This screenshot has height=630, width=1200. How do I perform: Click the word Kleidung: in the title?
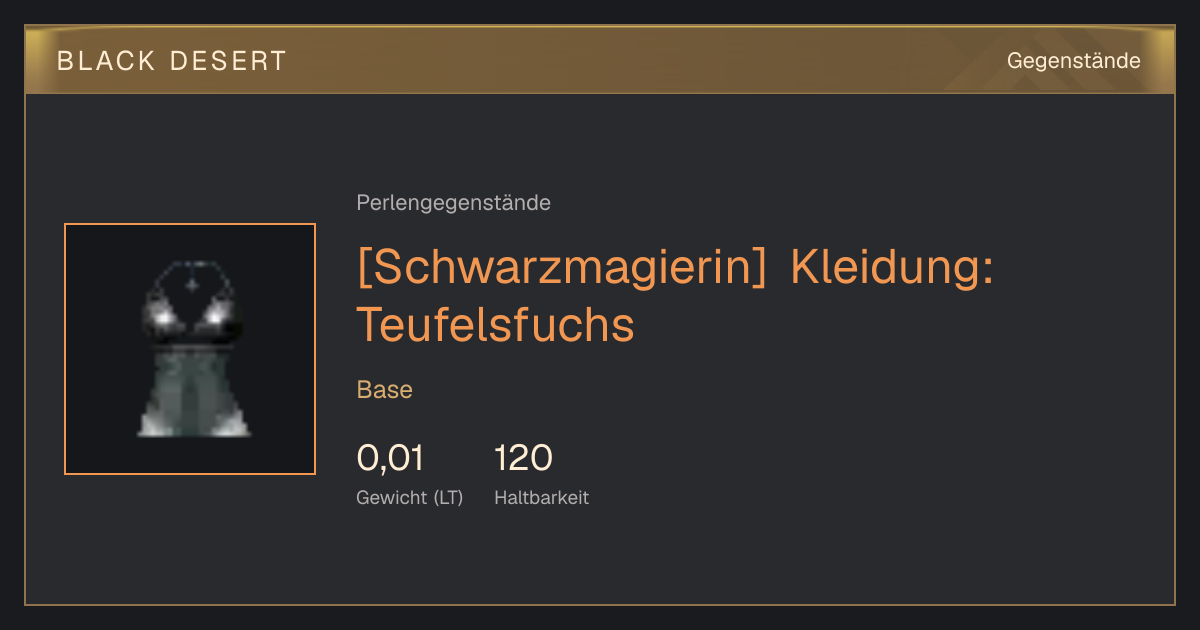(x=892, y=267)
